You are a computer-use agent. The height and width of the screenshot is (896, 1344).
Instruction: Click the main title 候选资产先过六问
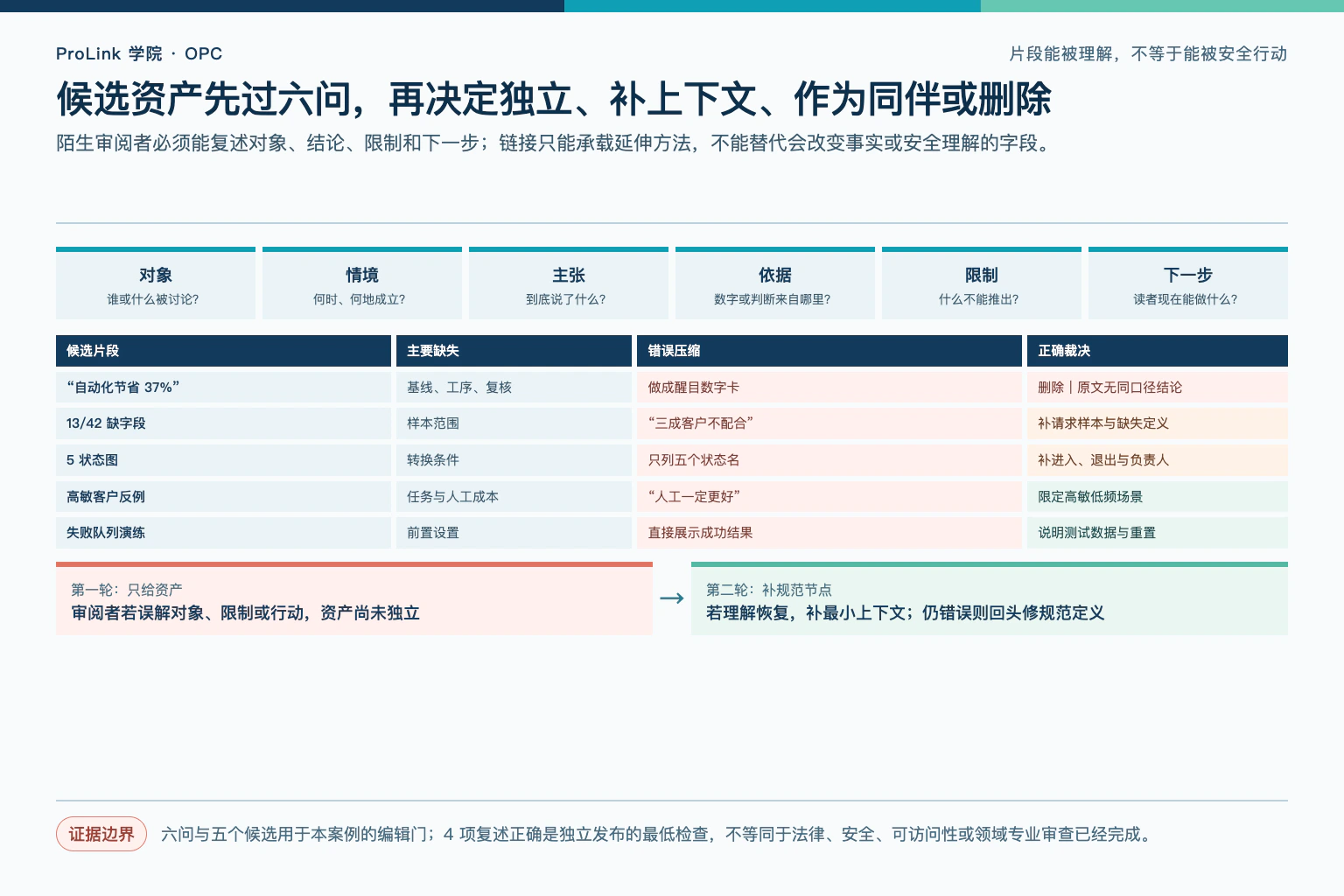554,99
